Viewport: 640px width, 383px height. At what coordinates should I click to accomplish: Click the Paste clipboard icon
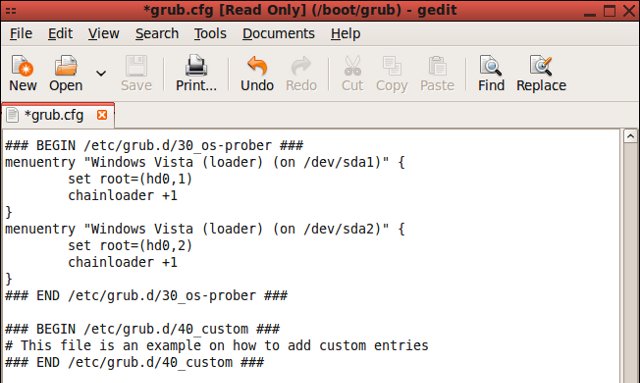[x=437, y=66]
